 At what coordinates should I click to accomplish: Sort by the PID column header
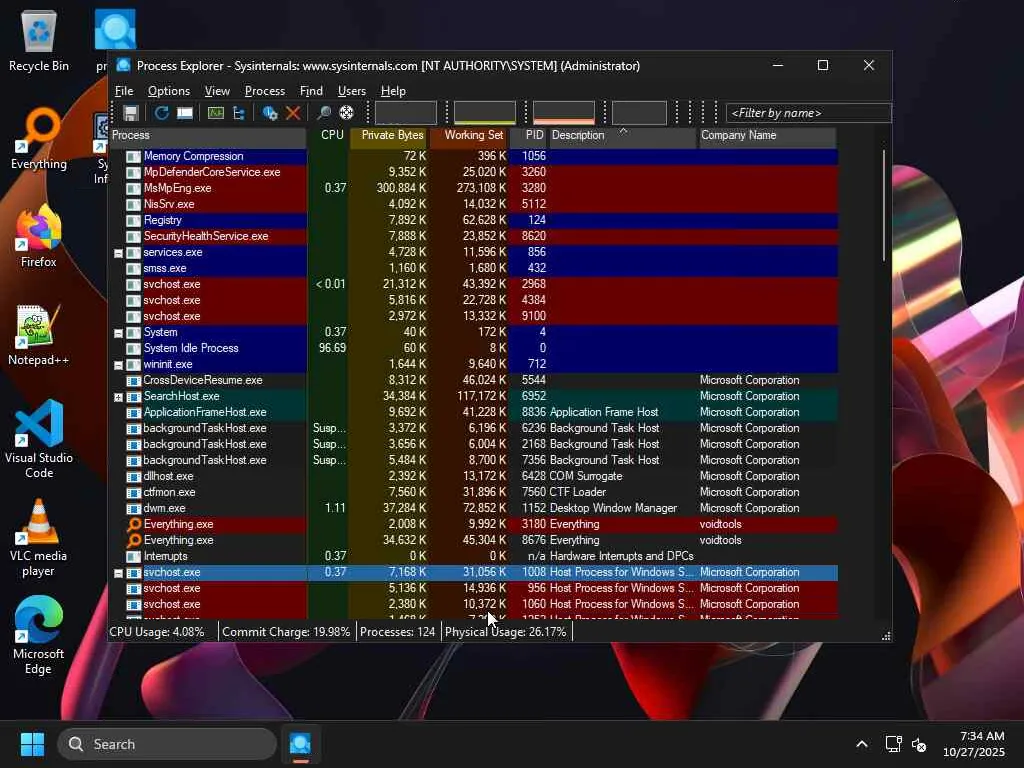coord(528,136)
